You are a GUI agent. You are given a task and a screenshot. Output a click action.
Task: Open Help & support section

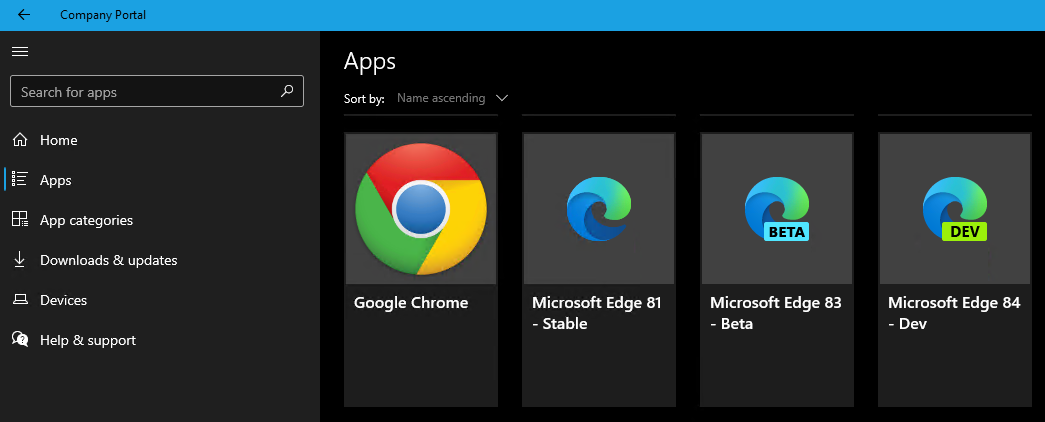(87, 340)
